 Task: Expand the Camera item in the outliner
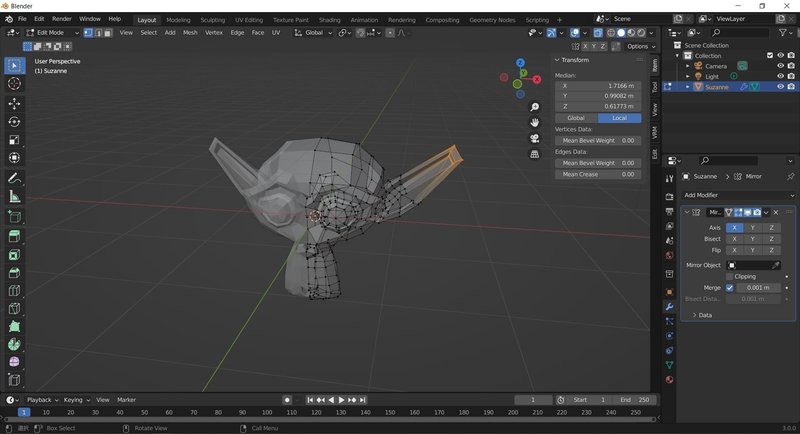687,66
